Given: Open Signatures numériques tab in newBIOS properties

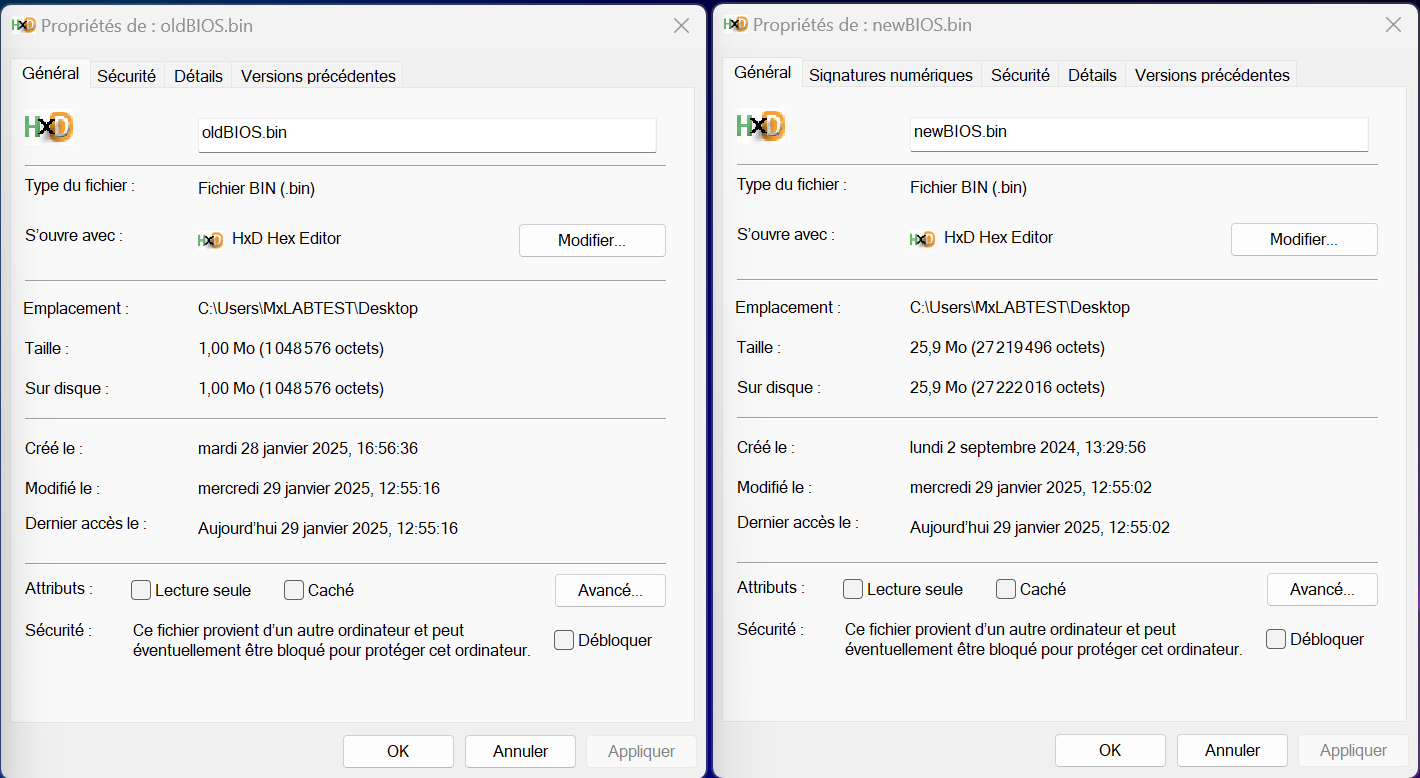Looking at the screenshot, I should coord(890,75).
